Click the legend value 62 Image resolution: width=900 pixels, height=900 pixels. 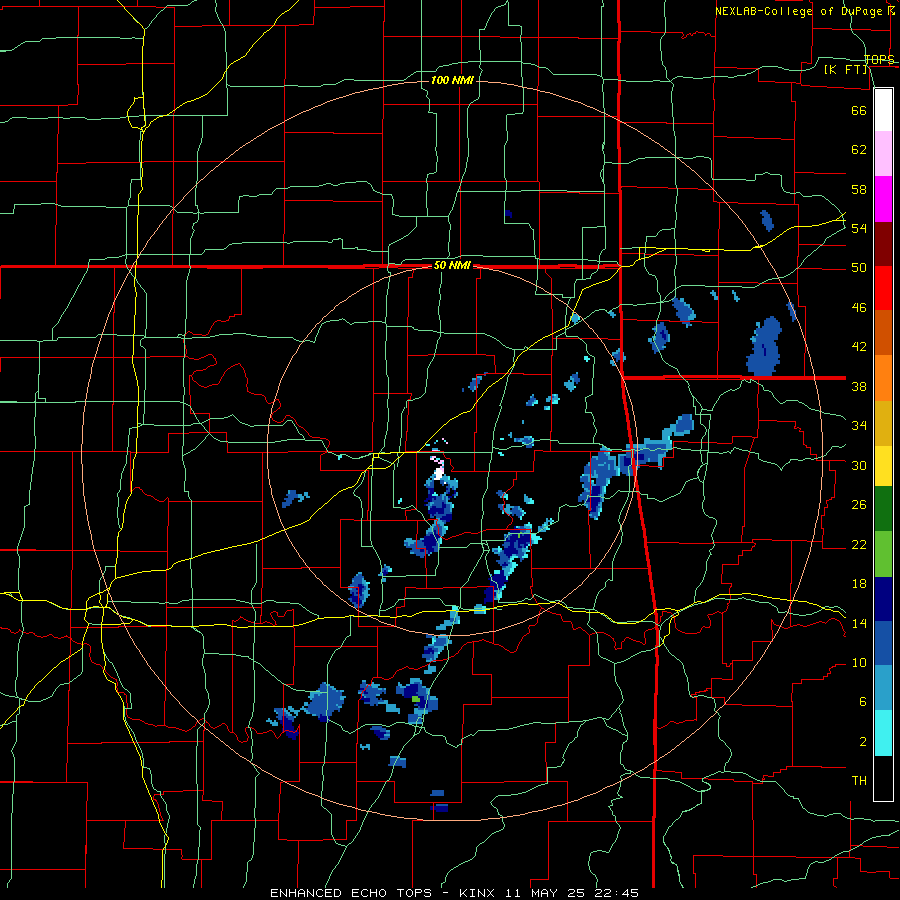tap(859, 150)
